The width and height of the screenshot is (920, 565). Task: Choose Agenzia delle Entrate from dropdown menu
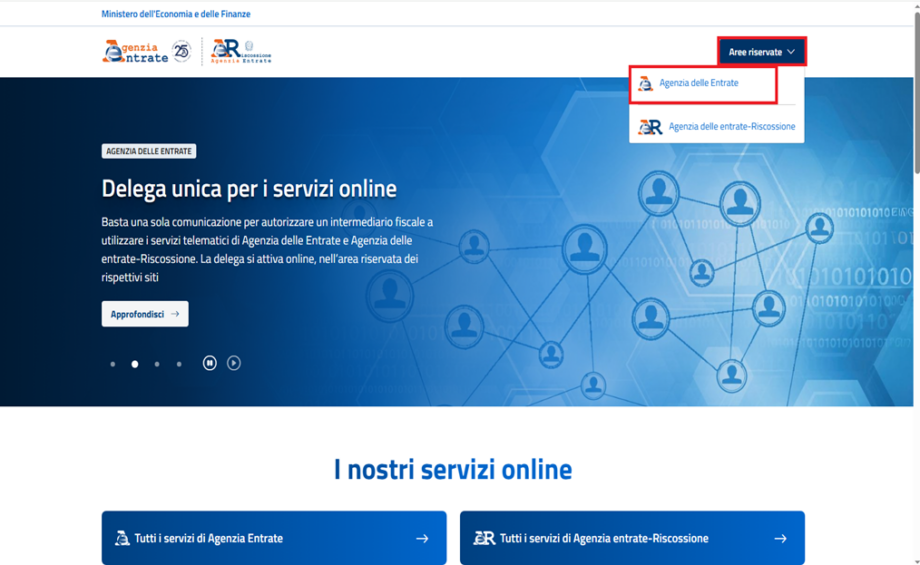click(x=698, y=83)
